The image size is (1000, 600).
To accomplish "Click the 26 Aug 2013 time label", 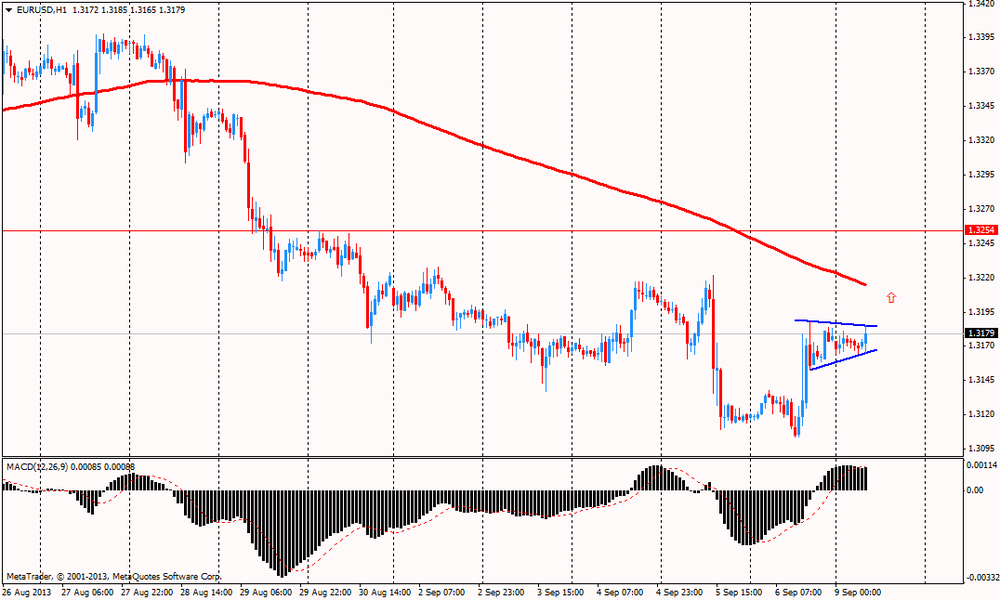I will tap(27, 592).
